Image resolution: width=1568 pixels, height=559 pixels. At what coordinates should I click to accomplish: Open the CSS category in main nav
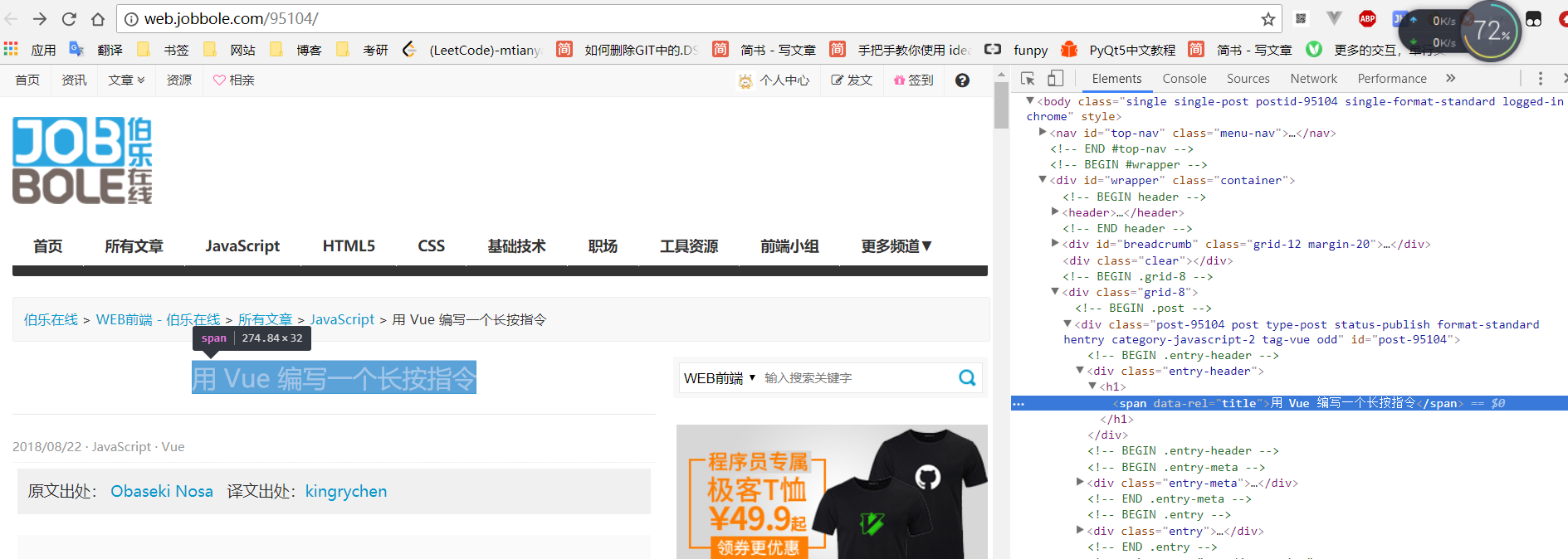[x=432, y=246]
